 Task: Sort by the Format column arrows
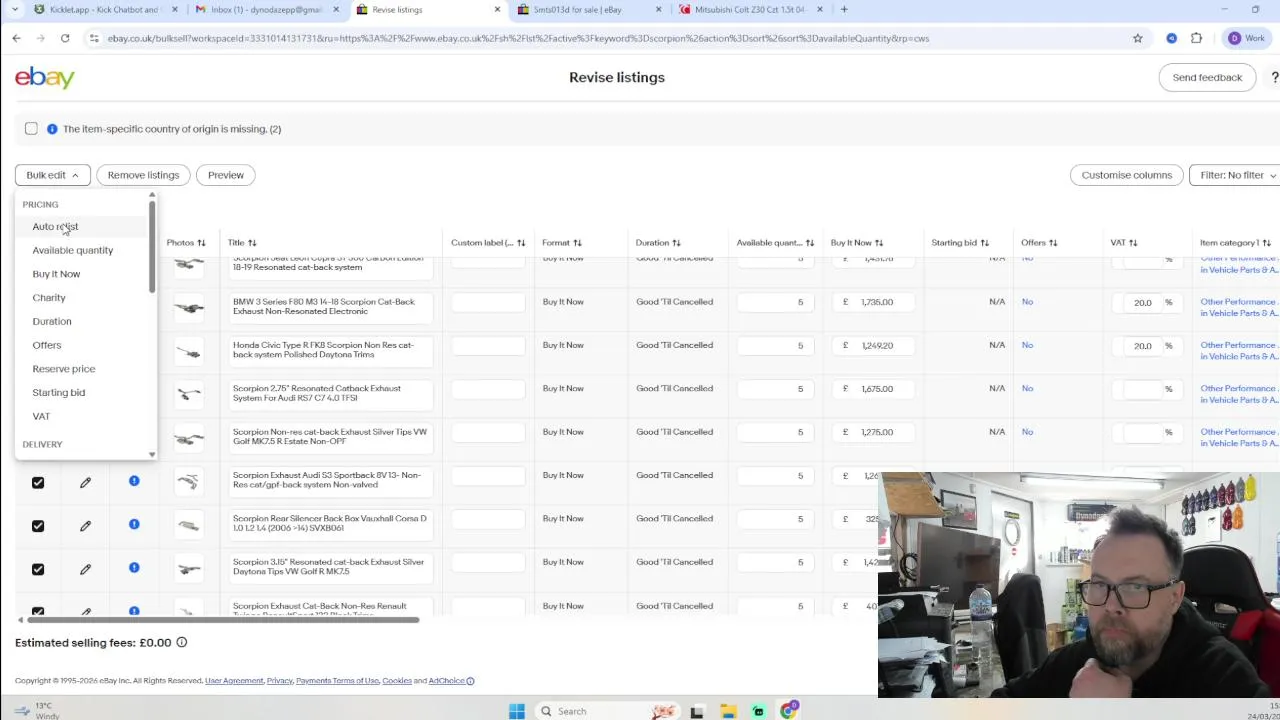coord(577,243)
